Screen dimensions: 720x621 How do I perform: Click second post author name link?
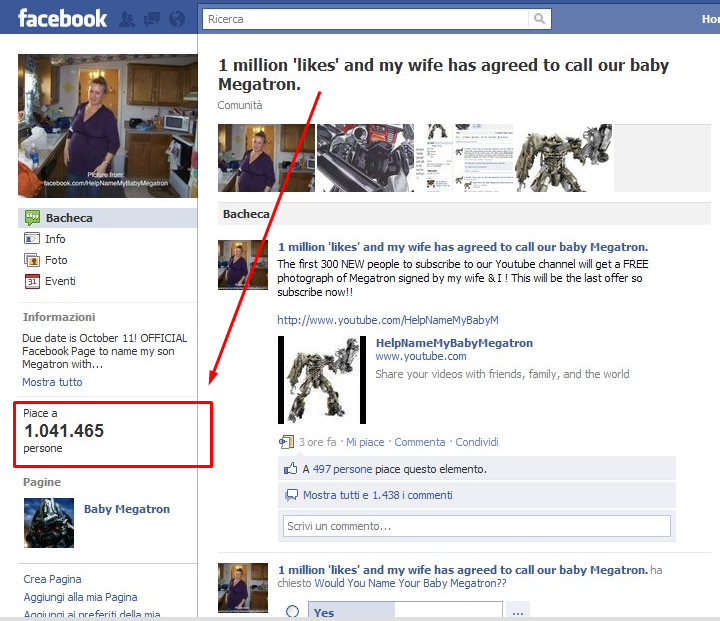pos(463,570)
